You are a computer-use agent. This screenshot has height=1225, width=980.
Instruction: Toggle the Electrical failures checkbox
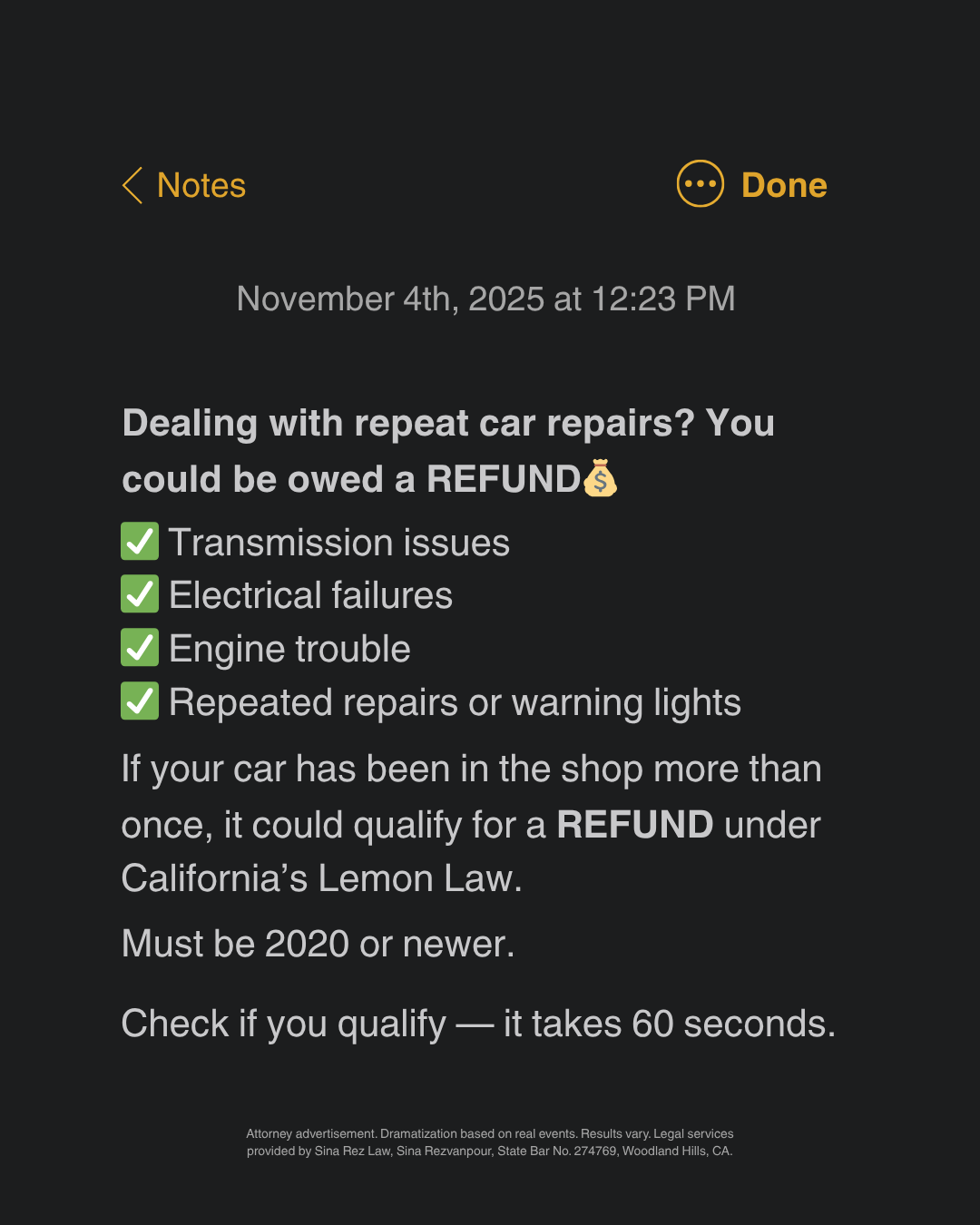point(140,594)
